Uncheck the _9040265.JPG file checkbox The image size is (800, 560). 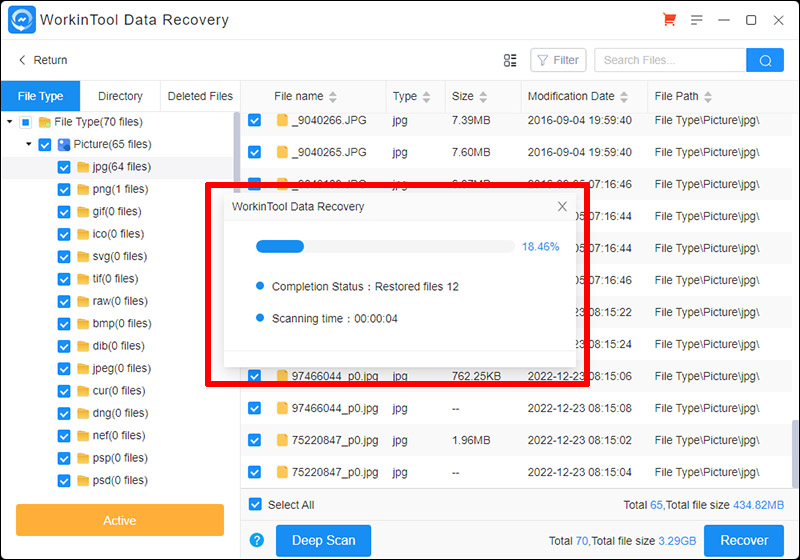(x=255, y=152)
